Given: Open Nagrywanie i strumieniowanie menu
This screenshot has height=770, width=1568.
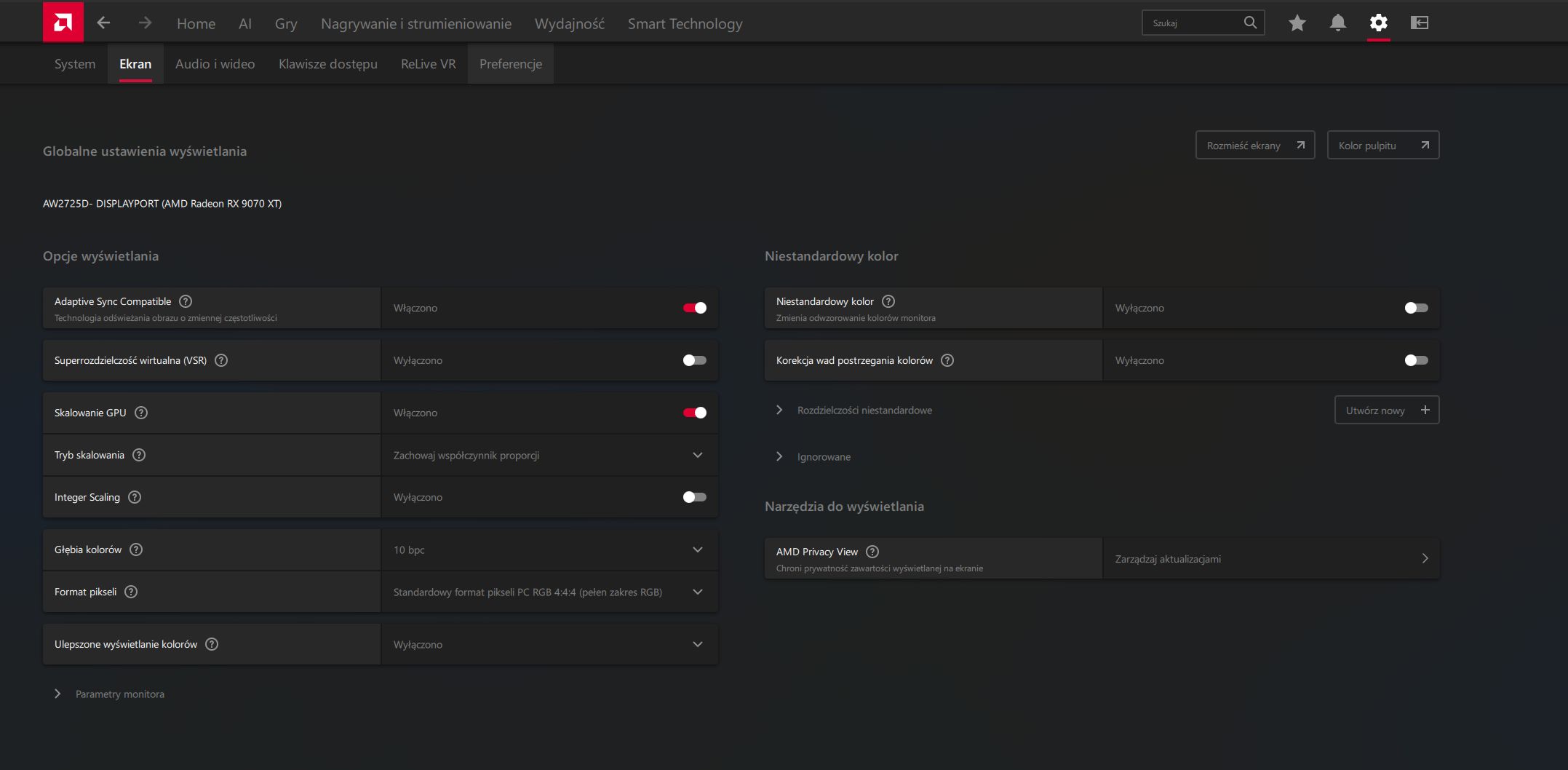Looking at the screenshot, I should 416,23.
